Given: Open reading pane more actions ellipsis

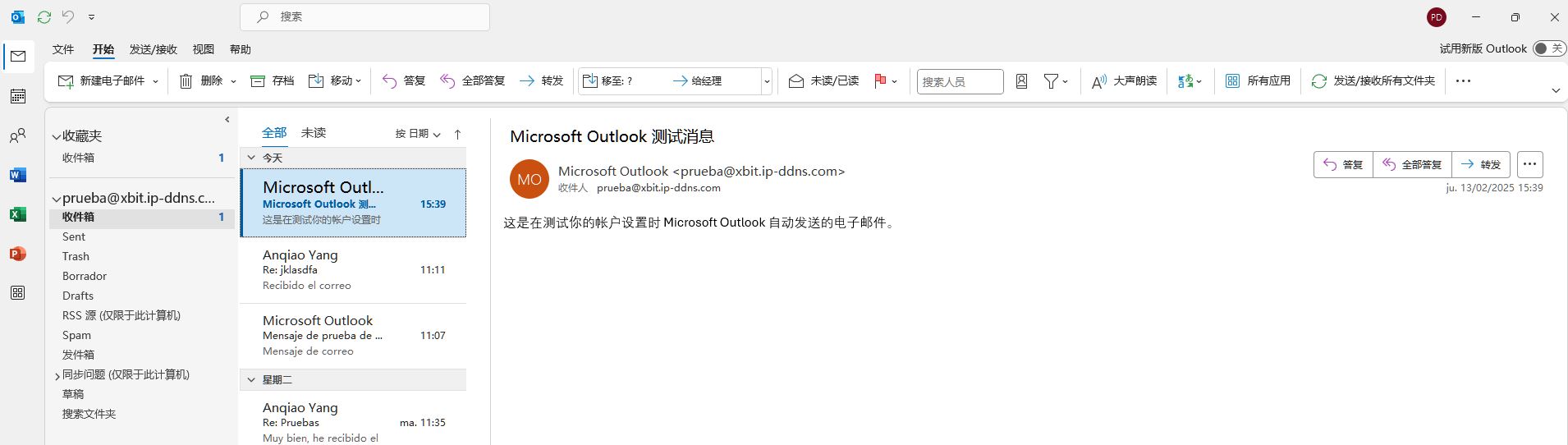Looking at the screenshot, I should (1529, 164).
